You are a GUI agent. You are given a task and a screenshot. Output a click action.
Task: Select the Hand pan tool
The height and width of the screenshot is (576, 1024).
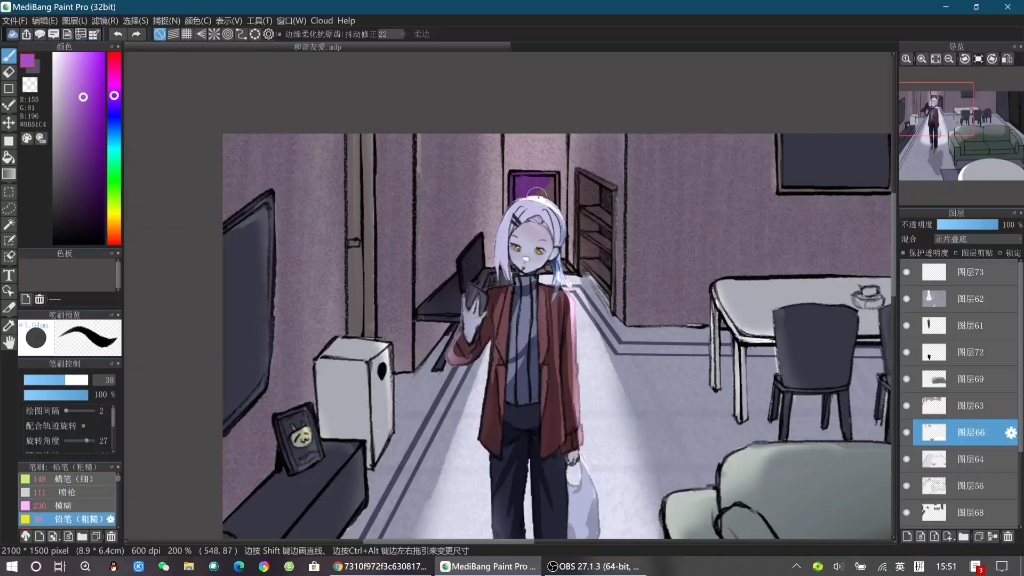click(8, 342)
